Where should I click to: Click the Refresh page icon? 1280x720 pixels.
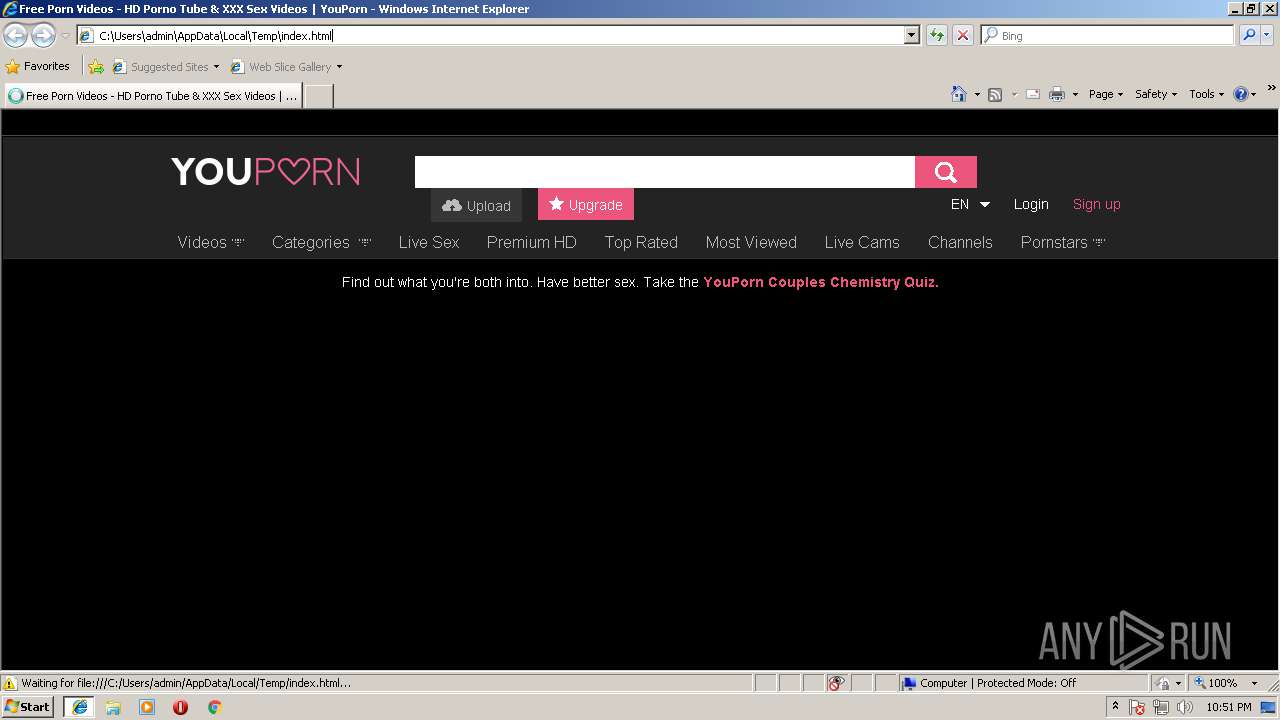tap(937, 36)
